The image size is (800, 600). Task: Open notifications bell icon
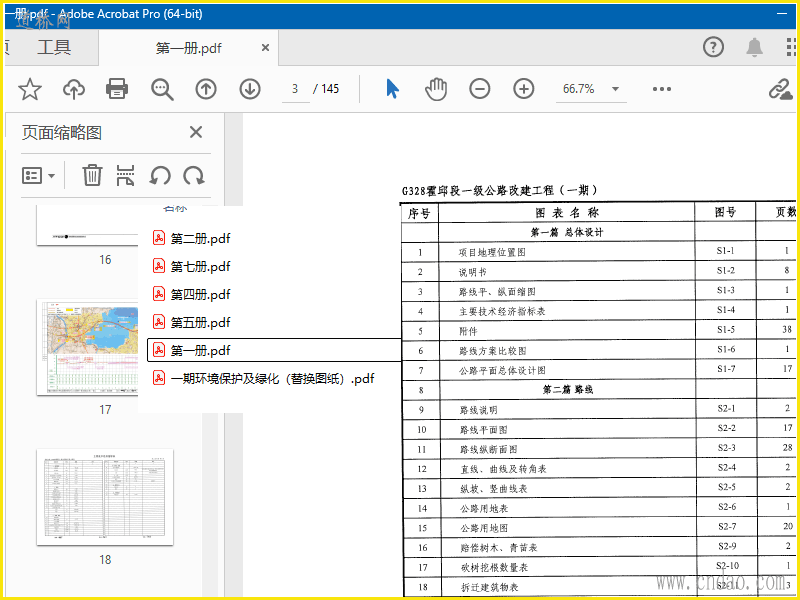click(x=755, y=47)
